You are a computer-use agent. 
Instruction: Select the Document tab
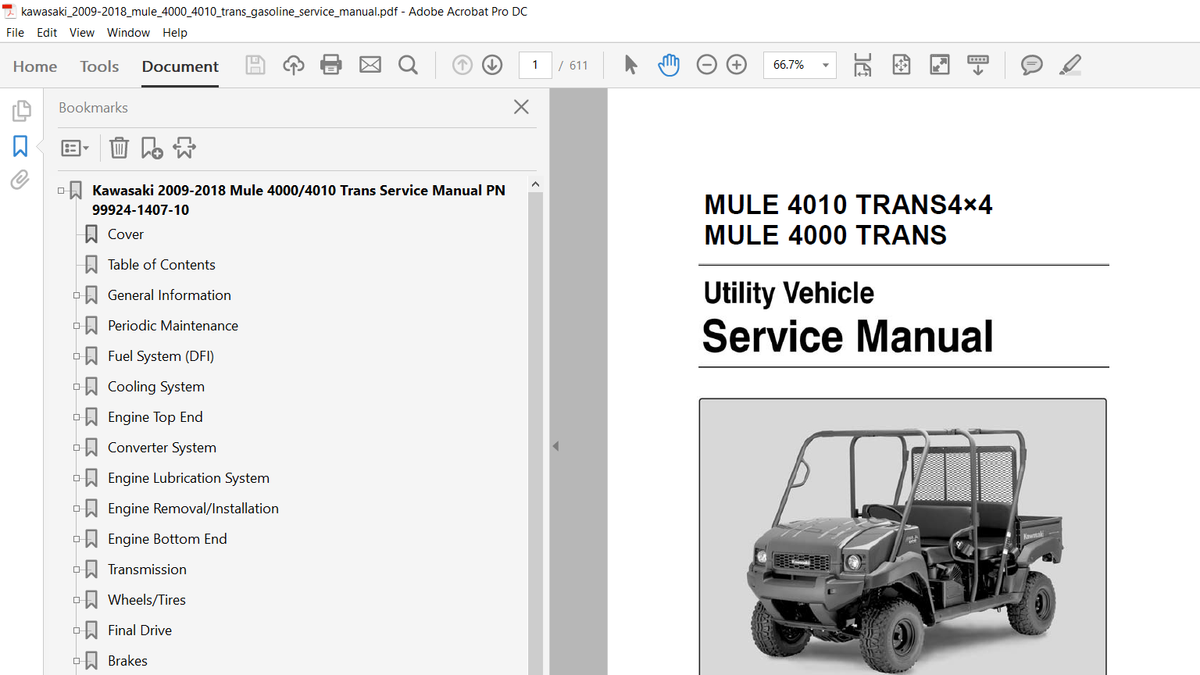pos(180,66)
